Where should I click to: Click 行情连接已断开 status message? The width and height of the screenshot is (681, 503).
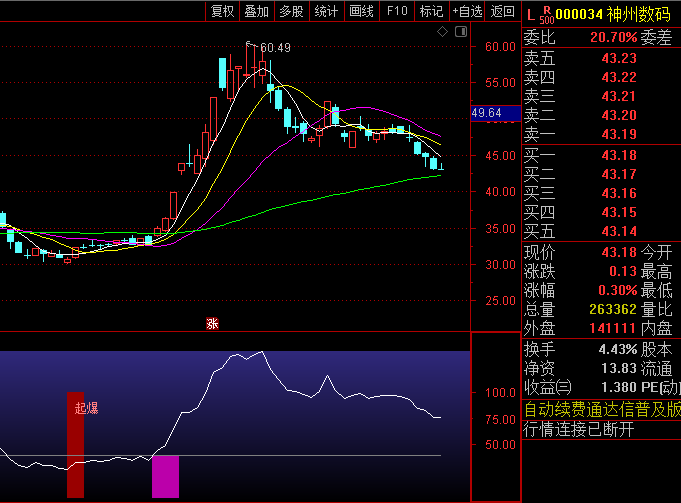point(579,430)
